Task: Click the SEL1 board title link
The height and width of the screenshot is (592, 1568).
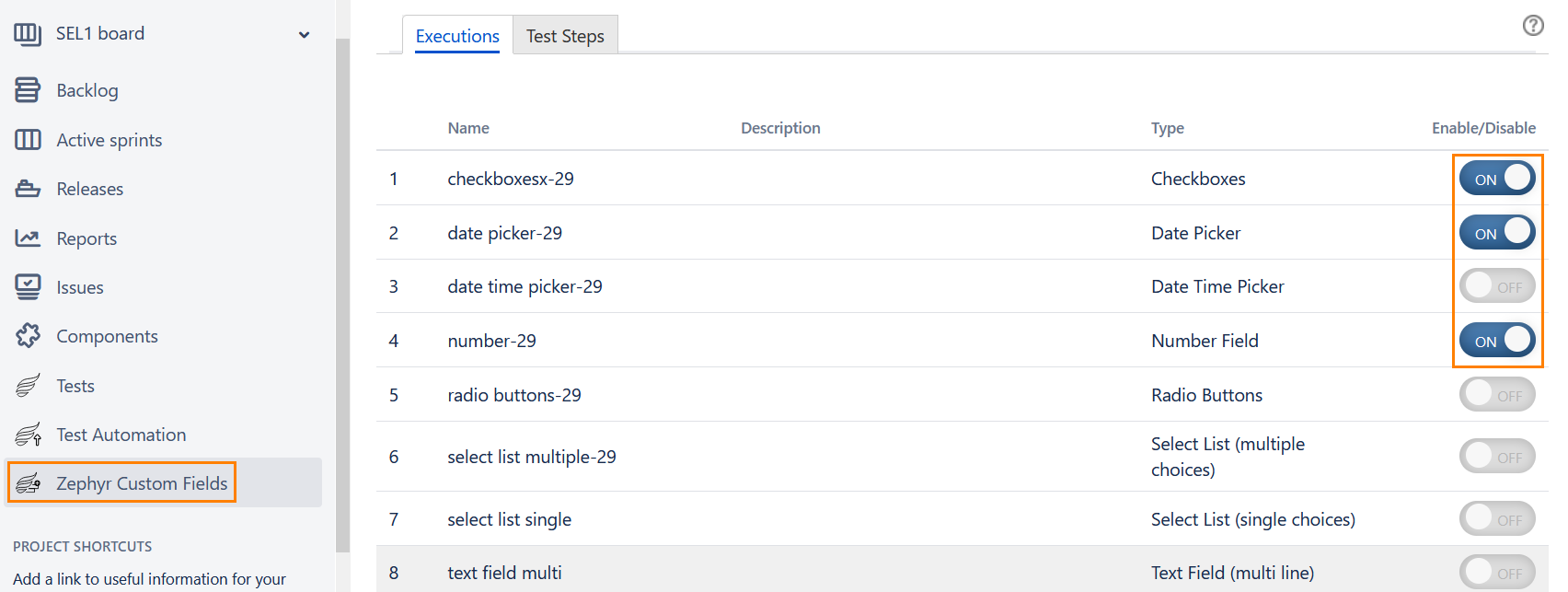Action: [100, 34]
